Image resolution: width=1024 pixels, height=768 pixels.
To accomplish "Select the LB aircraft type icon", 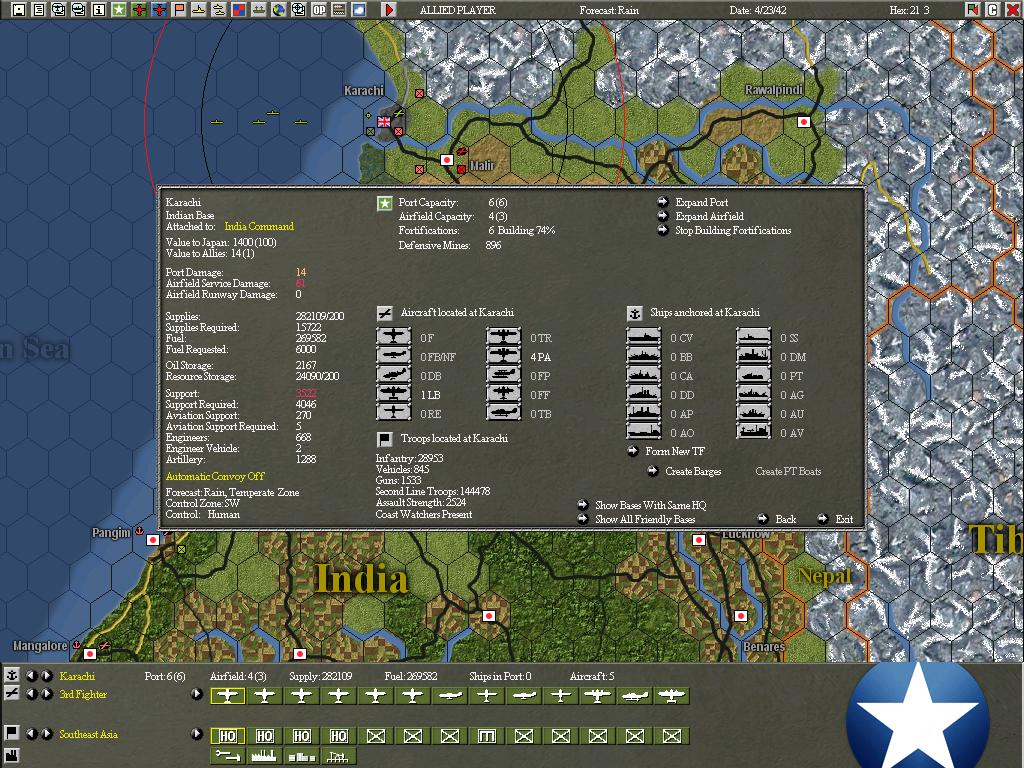I will point(394,394).
